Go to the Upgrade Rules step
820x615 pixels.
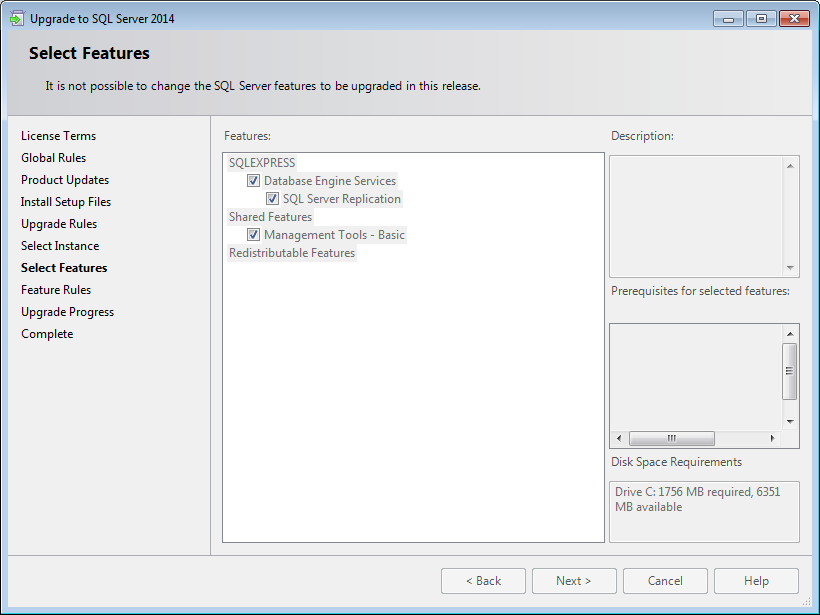pos(59,224)
